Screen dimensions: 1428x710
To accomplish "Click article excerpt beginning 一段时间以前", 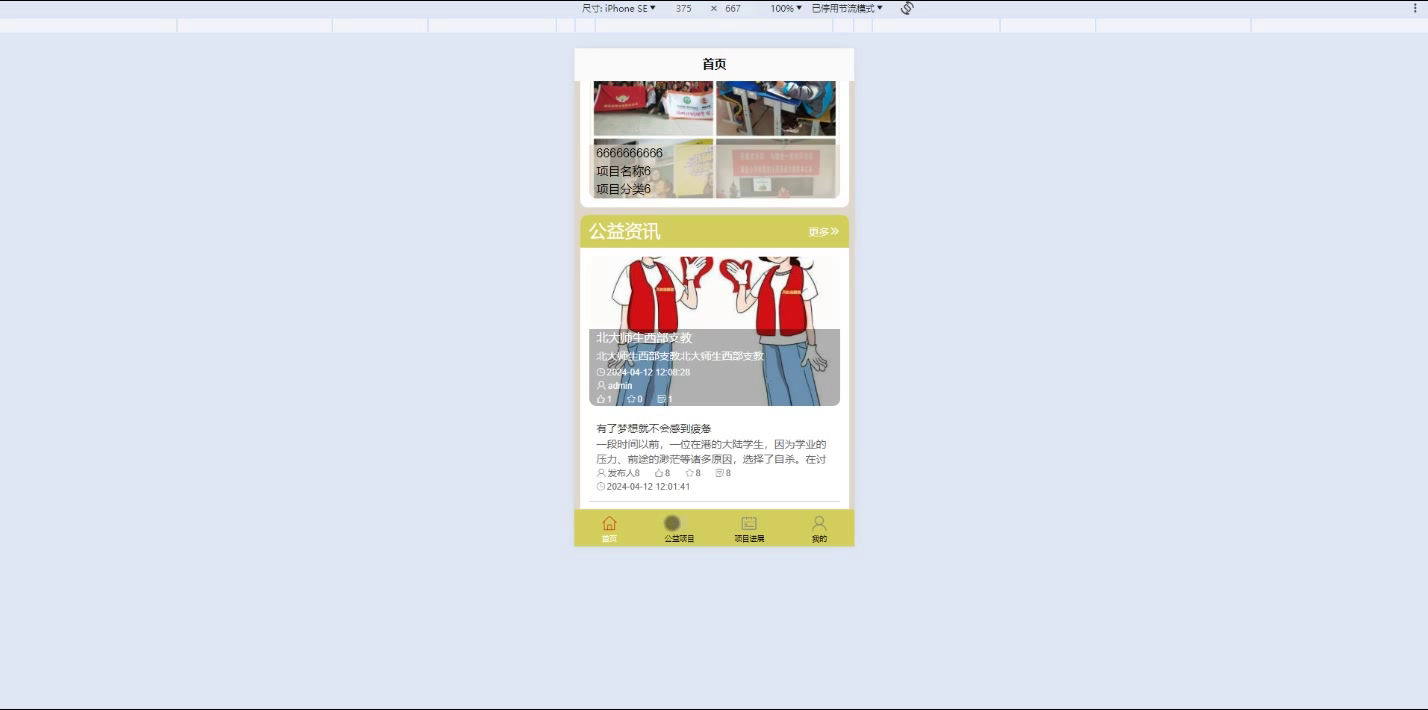I will pyautogui.click(x=711, y=452).
